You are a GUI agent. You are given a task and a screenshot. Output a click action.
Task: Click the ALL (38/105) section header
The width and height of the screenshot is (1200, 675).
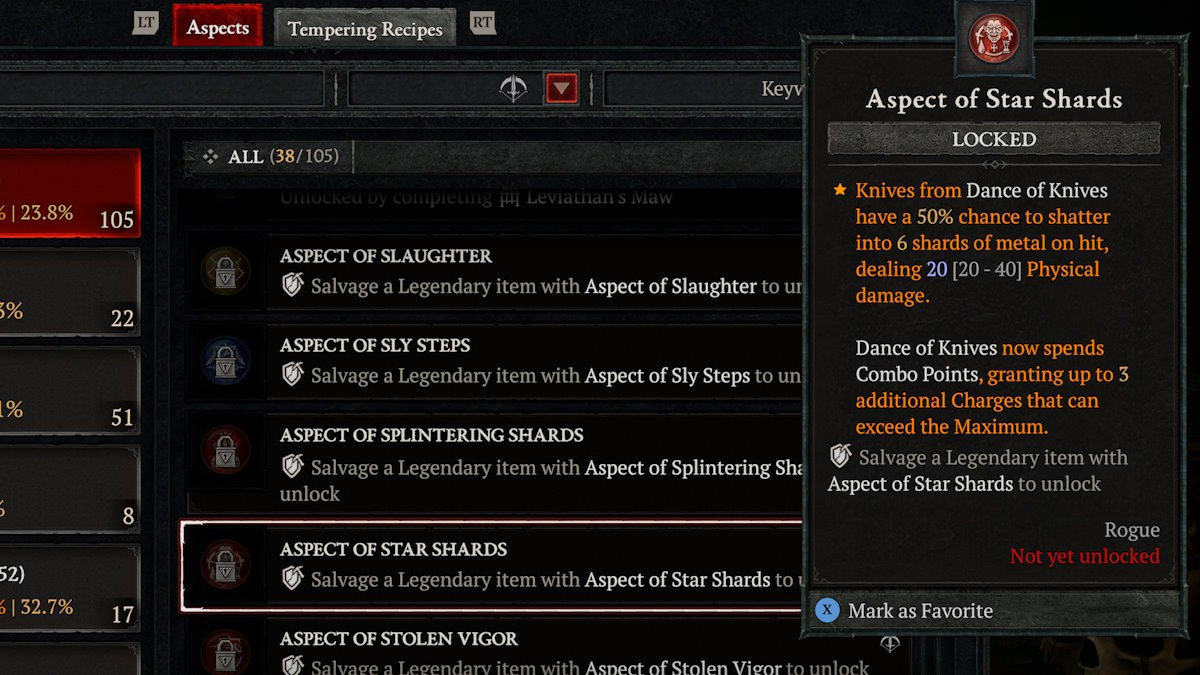(270, 157)
